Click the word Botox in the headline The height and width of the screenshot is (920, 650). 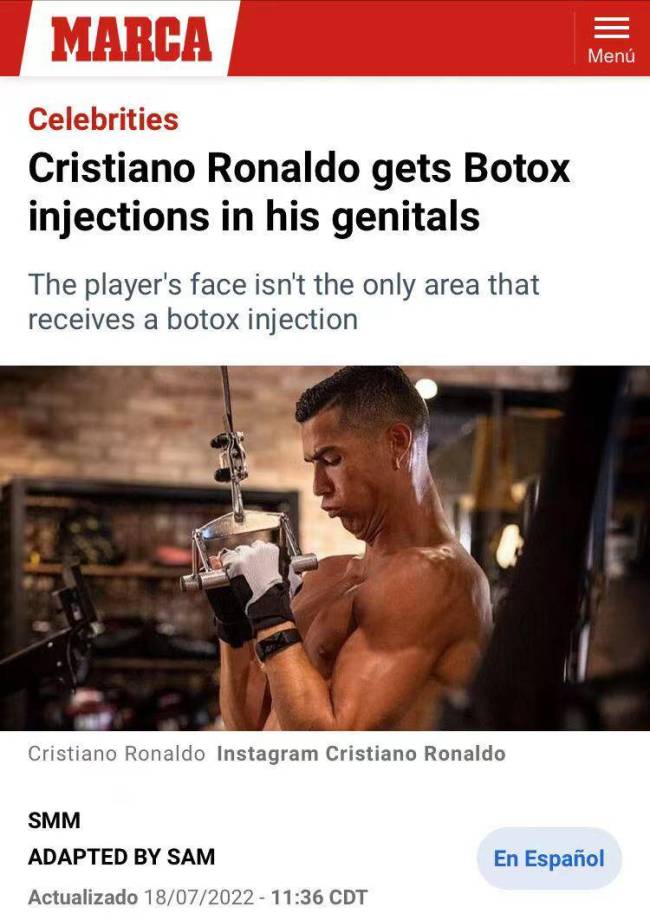click(516, 169)
